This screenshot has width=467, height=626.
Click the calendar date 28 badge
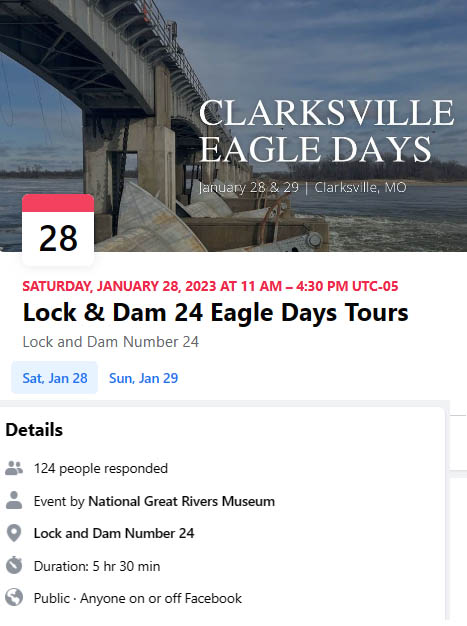click(58, 230)
